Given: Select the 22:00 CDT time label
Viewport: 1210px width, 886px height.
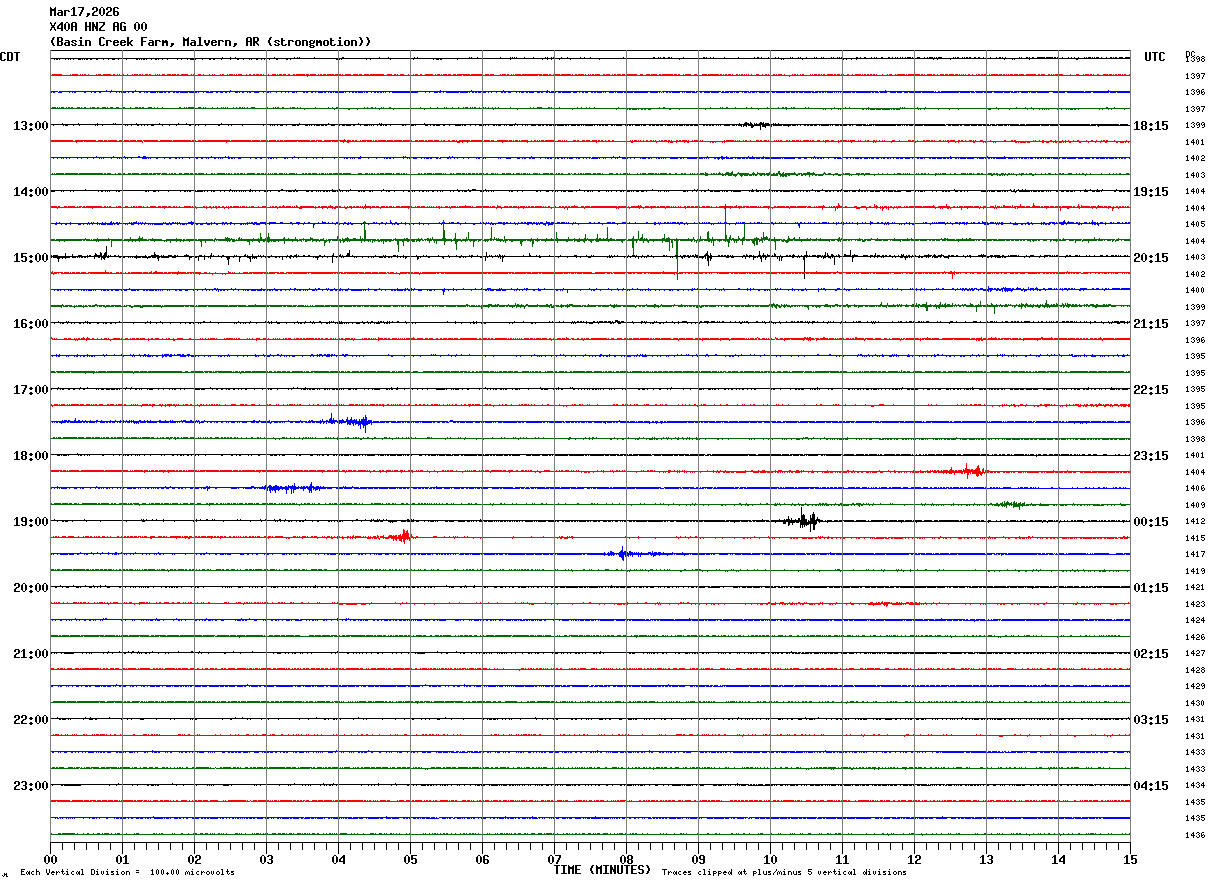Looking at the screenshot, I should click(x=30, y=719).
